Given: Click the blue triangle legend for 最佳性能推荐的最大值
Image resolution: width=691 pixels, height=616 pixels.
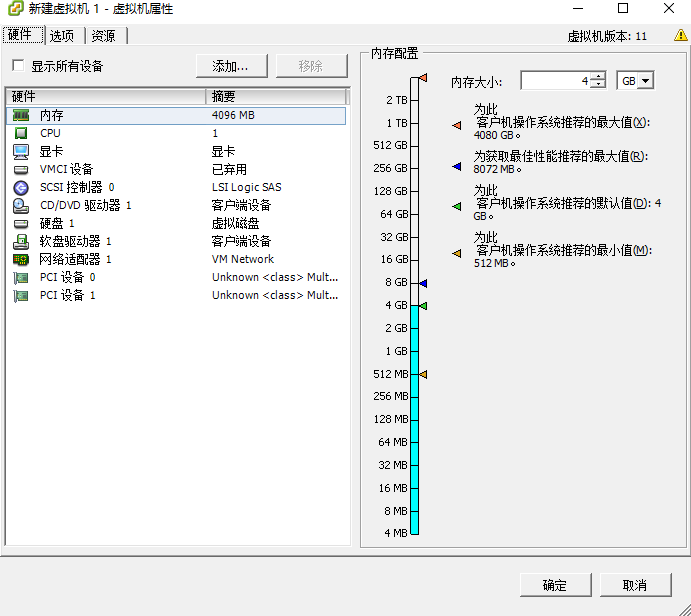Looking at the screenshot, I should click(x=457, y=167).
